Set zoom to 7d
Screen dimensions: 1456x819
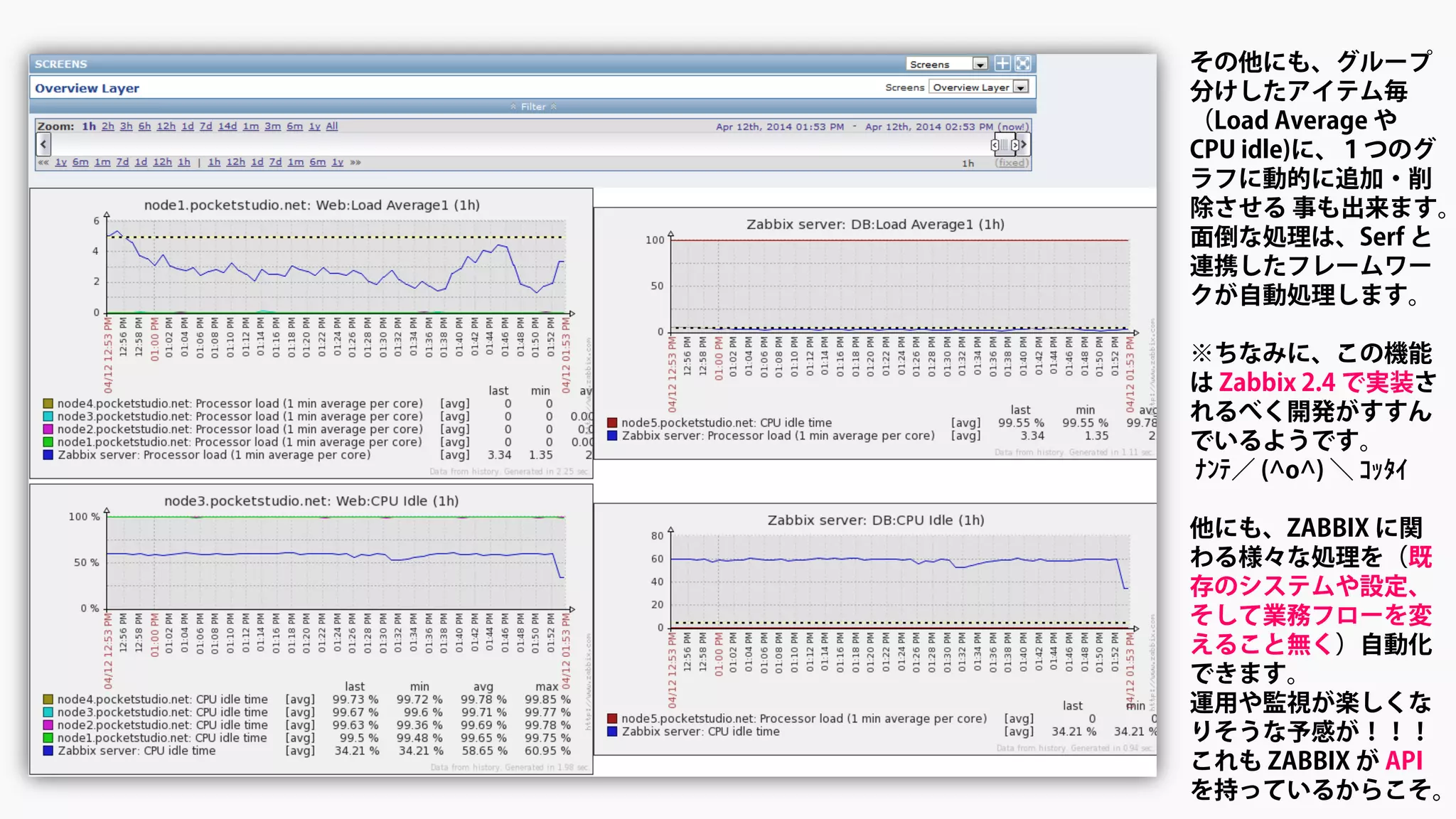point(206,127)
